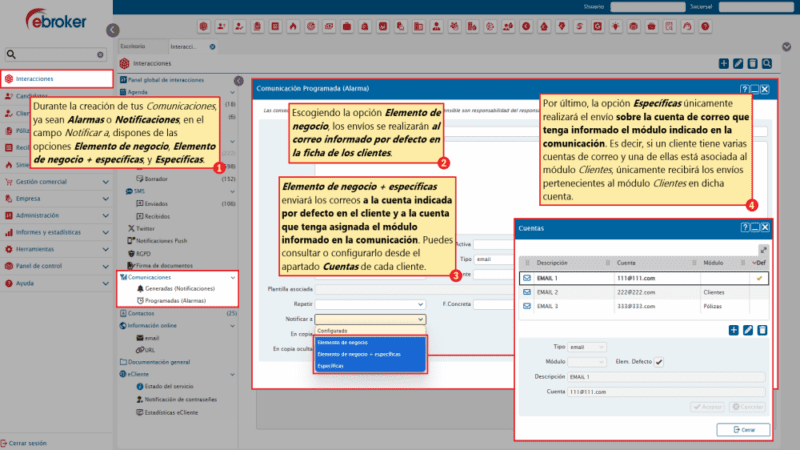Viewport: 800px width, 450px height.
Task: Click the search magnifier in the left sidebar
Action: 11,54
